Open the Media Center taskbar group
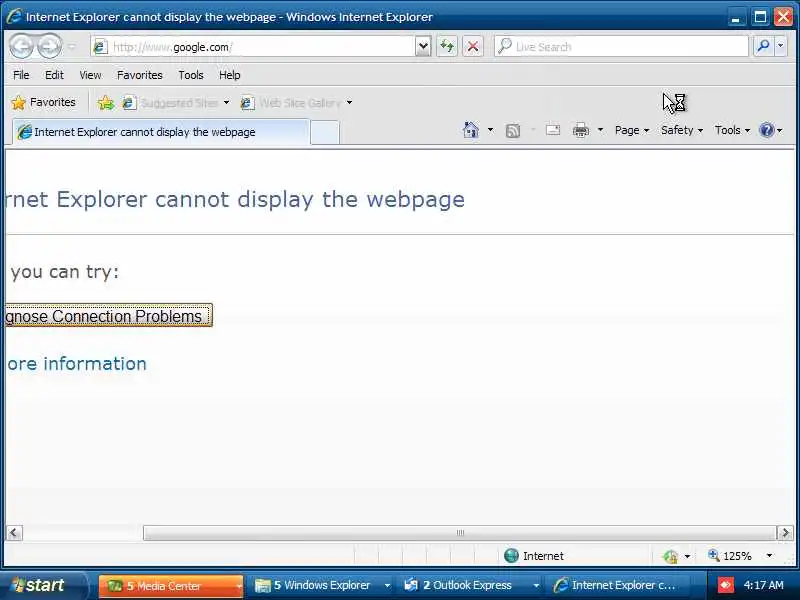The width and height of the screenshot is (800, 600). [170, 586]
